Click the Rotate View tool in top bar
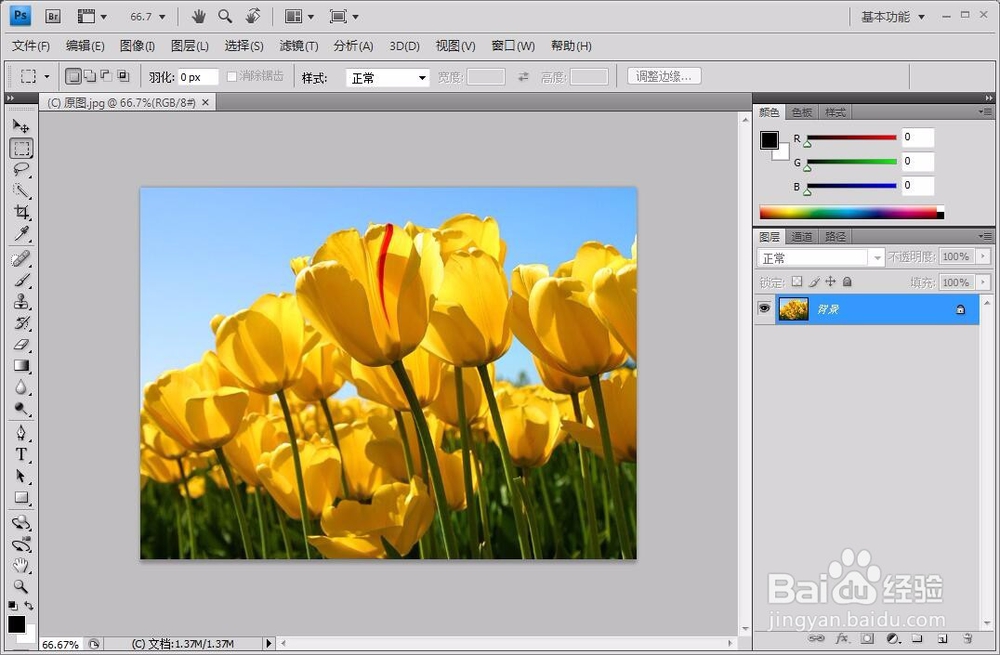 tap(253, 16)
